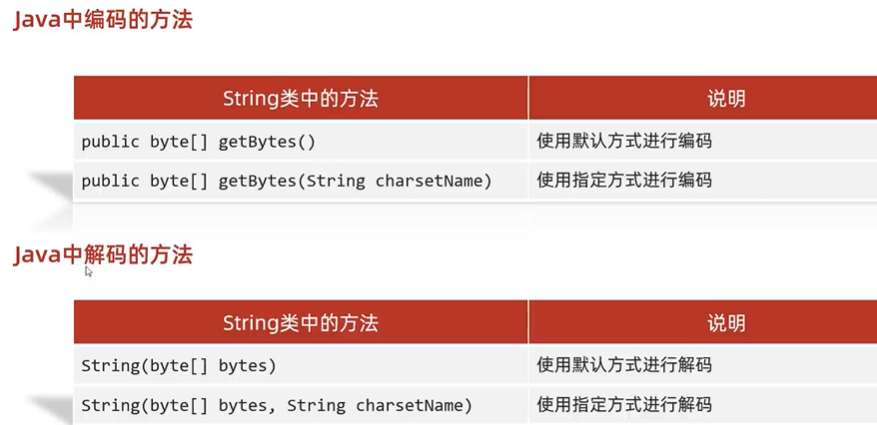The image size is (877, 425).
Task: Click the "使用指定方式进行编码" description cell
Action: click(624, 181)
